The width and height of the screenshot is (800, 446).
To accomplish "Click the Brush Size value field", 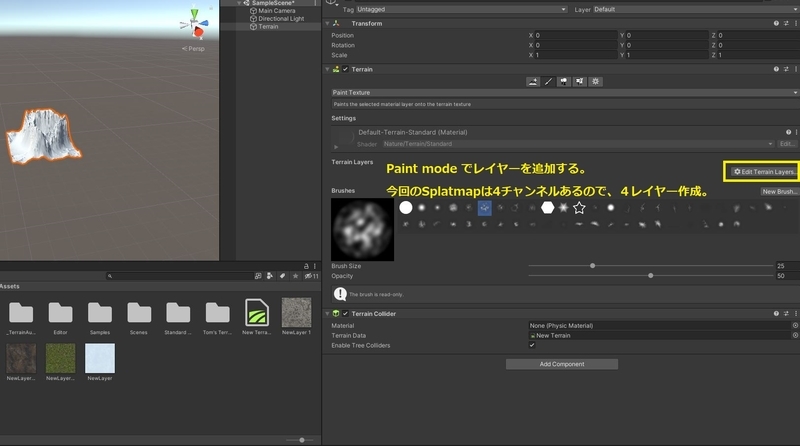I will [x=787, y=266].
